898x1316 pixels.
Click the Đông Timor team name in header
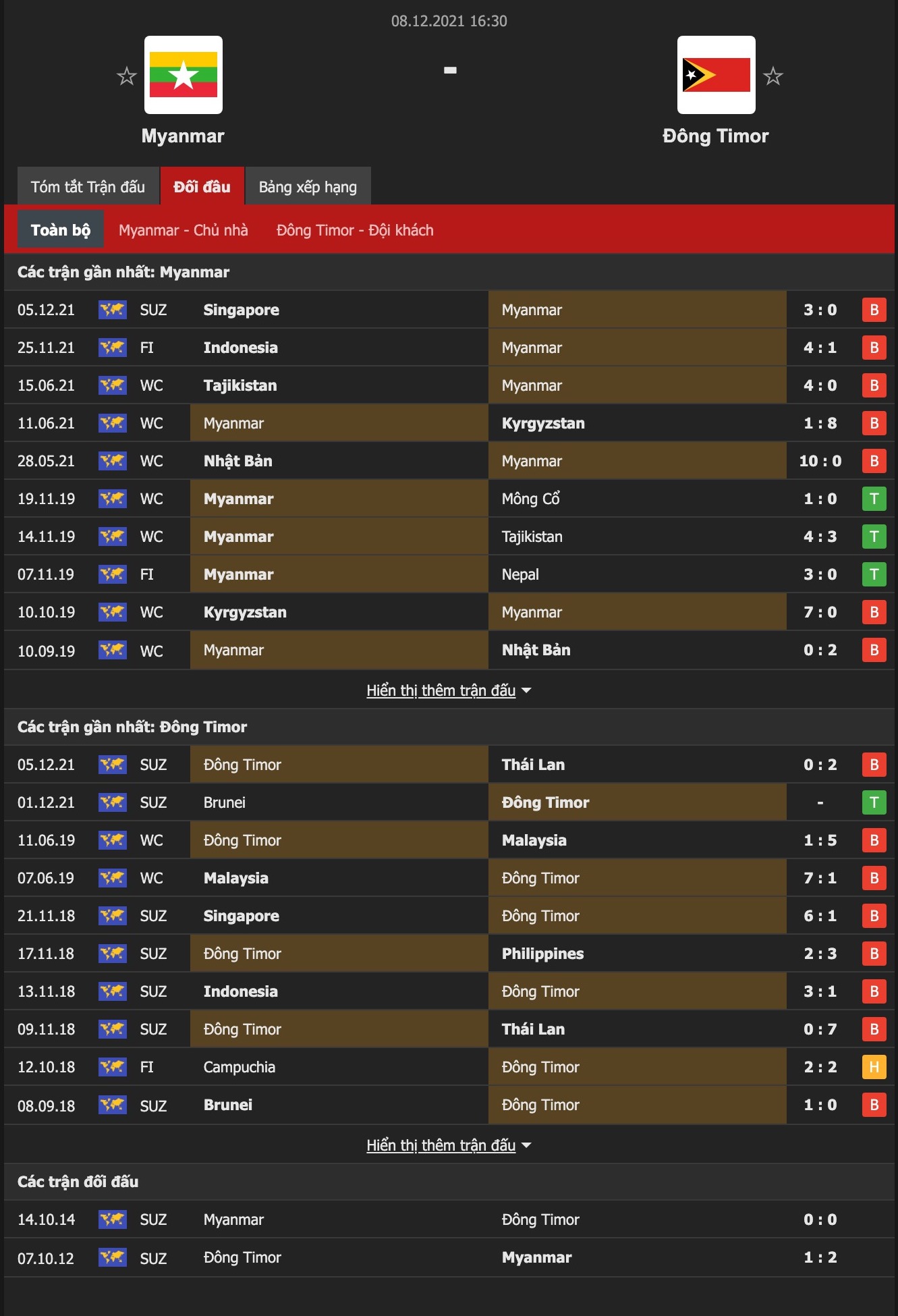point(716,136)
